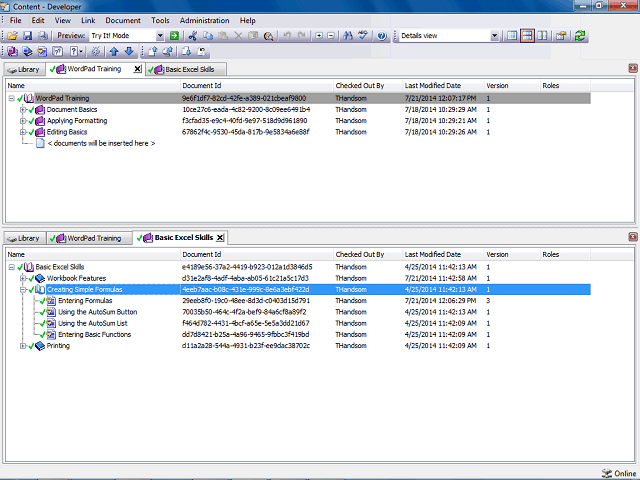The width and height of the screenshot is (640, 480).
Task: Open the View menu
Action: pyautogui.click(x=62, y=20)
